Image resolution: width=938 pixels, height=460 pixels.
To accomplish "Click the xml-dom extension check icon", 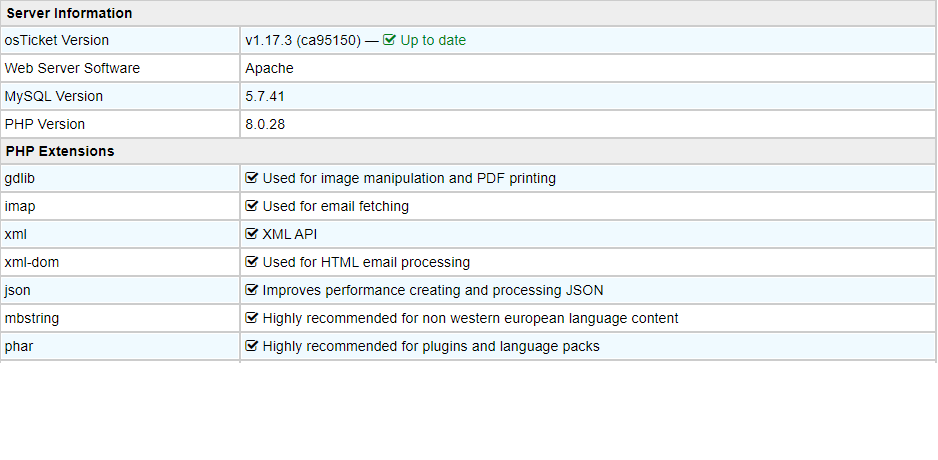I will 251,262.
